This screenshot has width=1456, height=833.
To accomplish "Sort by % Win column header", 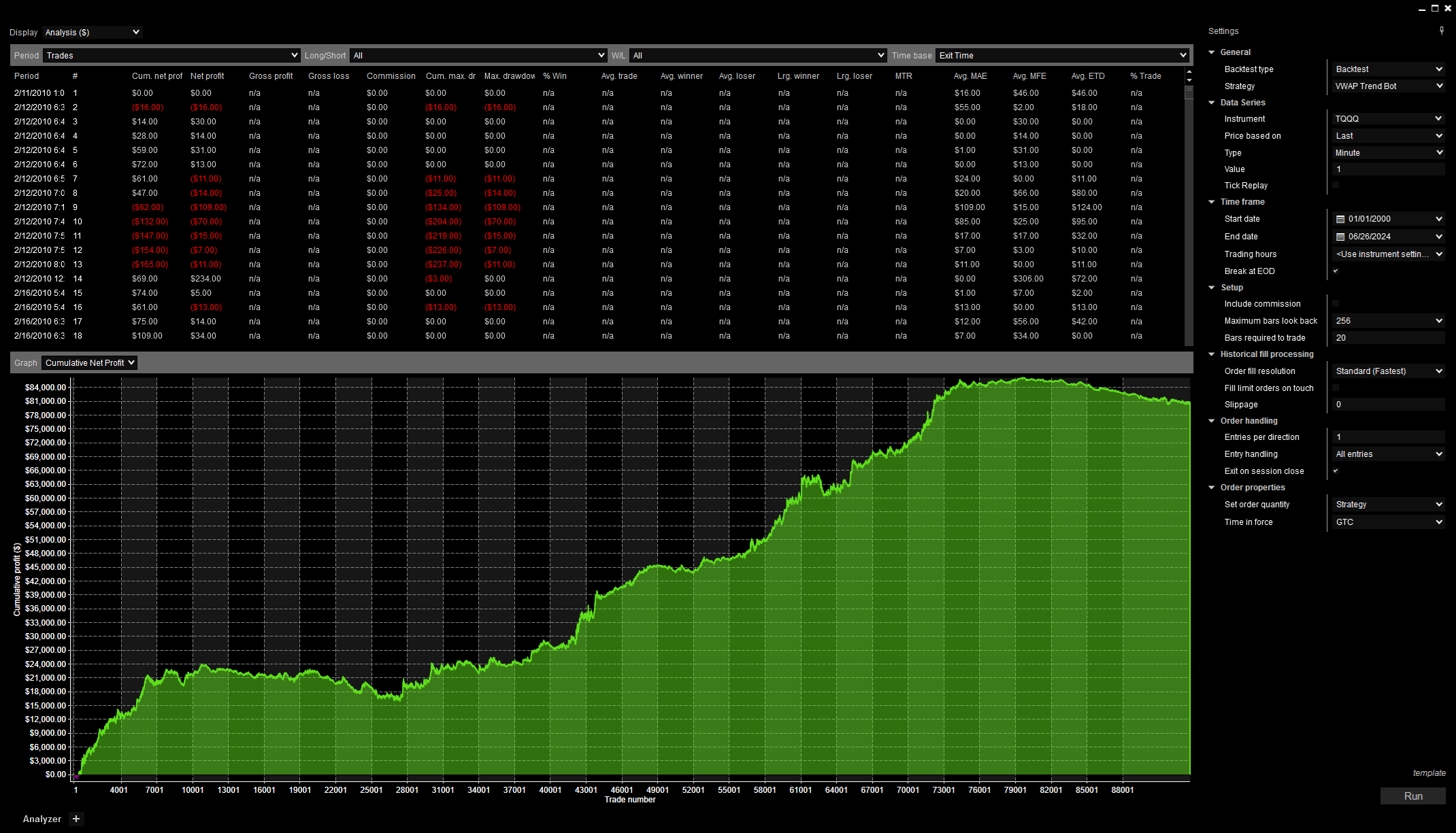I will pyautogui.click(x=555, y=76).
